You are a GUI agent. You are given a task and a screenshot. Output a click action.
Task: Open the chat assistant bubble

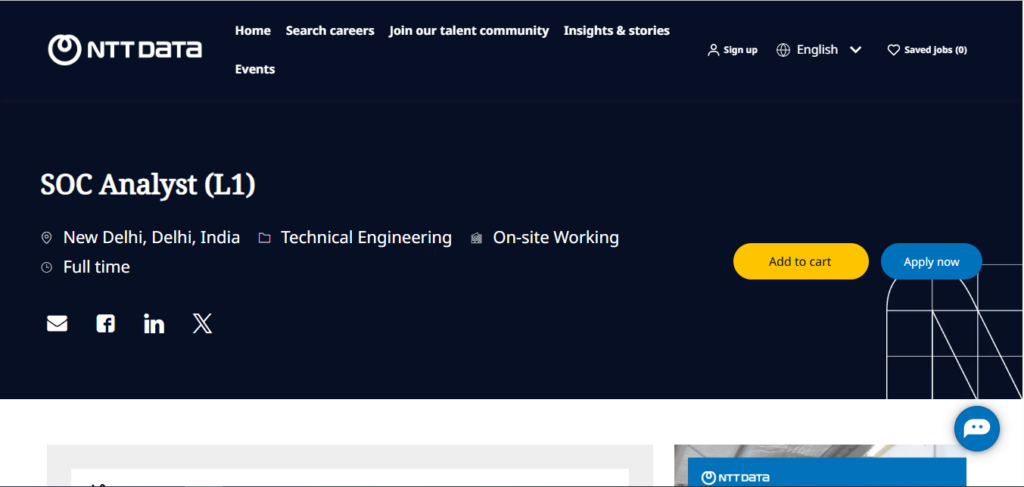(x=977, y=429)
